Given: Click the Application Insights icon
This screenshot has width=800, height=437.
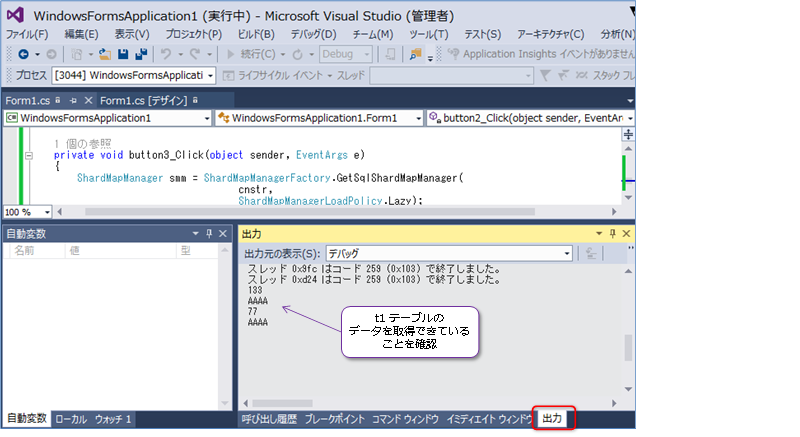Looking at the screenshot, I should coord(454,54).
